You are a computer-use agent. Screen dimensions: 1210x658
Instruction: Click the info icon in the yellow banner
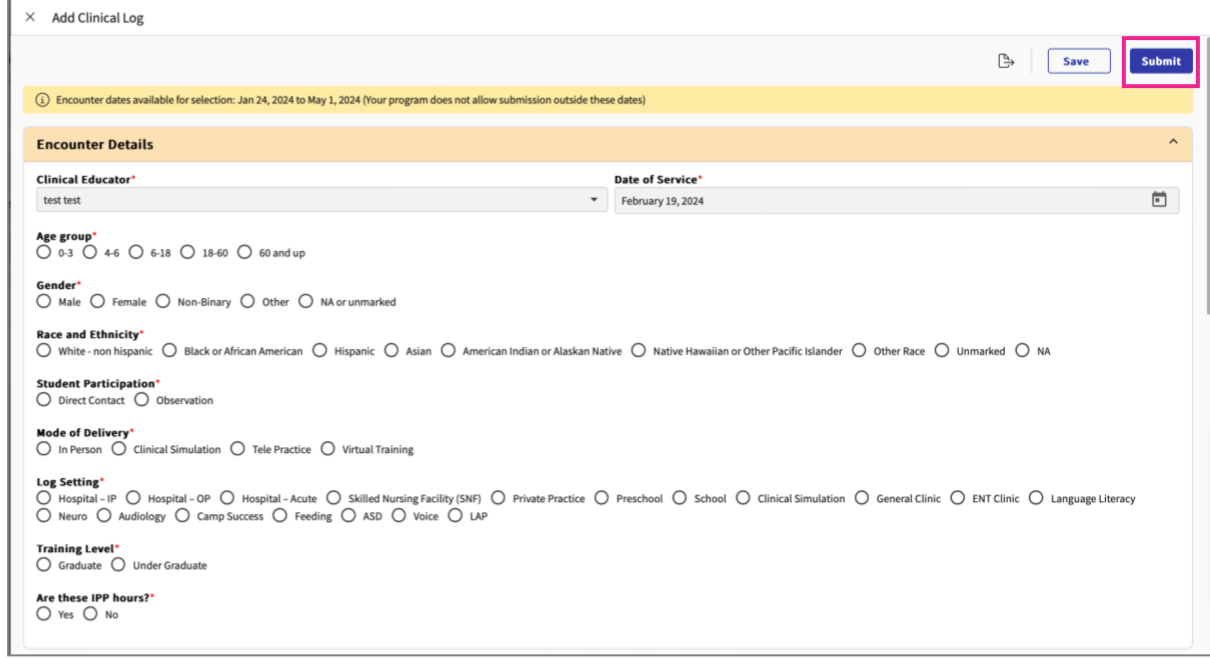point(42,100)
